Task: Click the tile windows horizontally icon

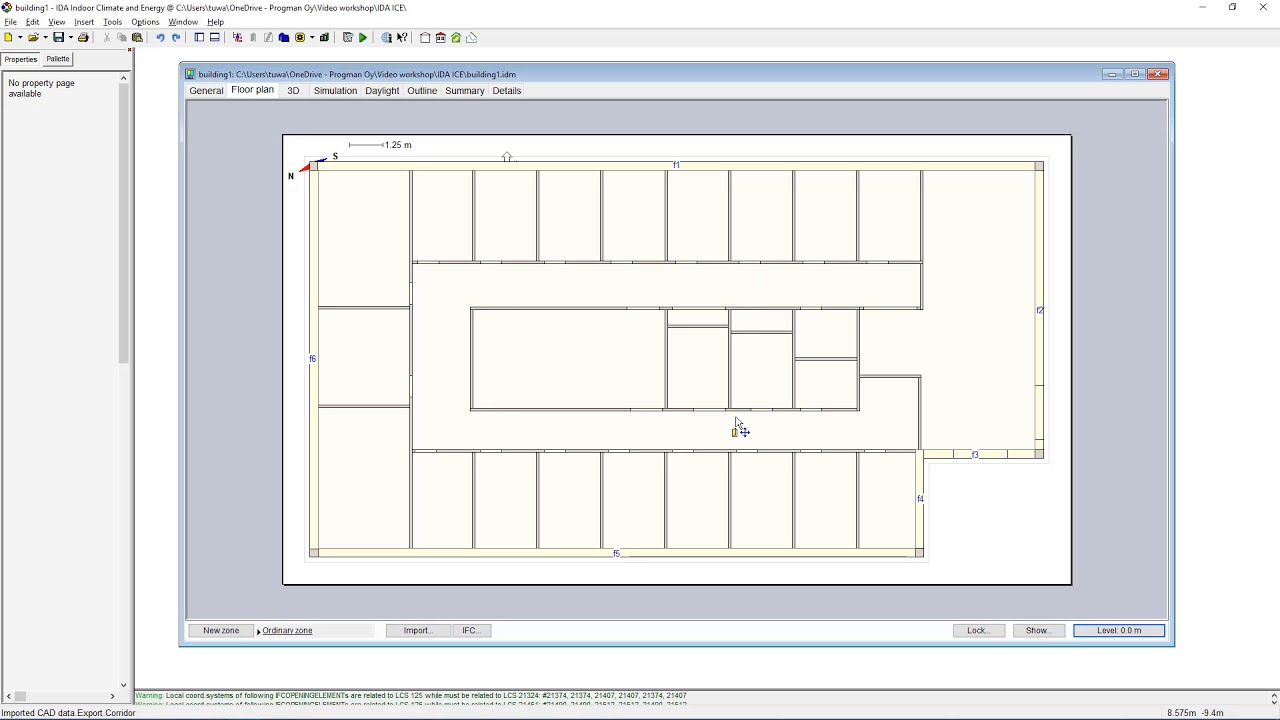Action: pos(214,37)
